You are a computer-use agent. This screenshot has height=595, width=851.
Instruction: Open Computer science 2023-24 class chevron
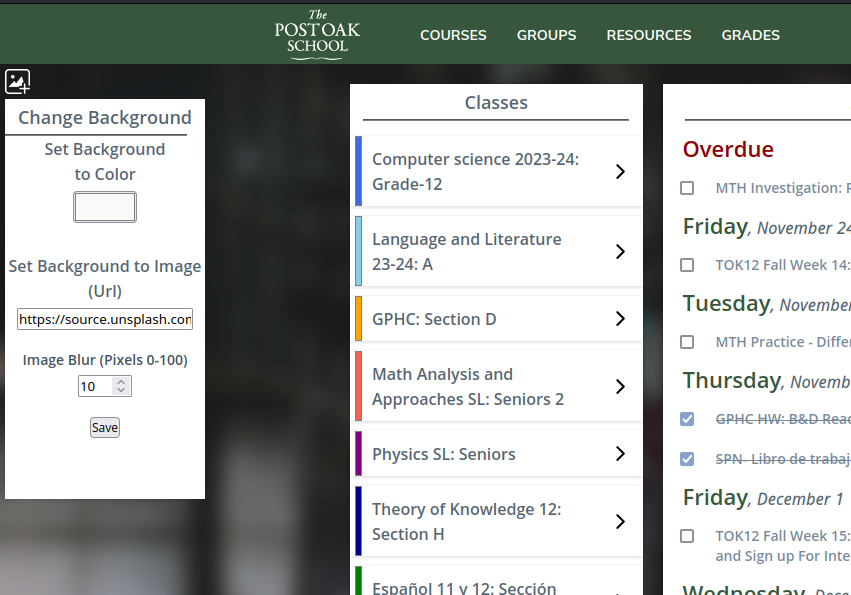[620, 172]
